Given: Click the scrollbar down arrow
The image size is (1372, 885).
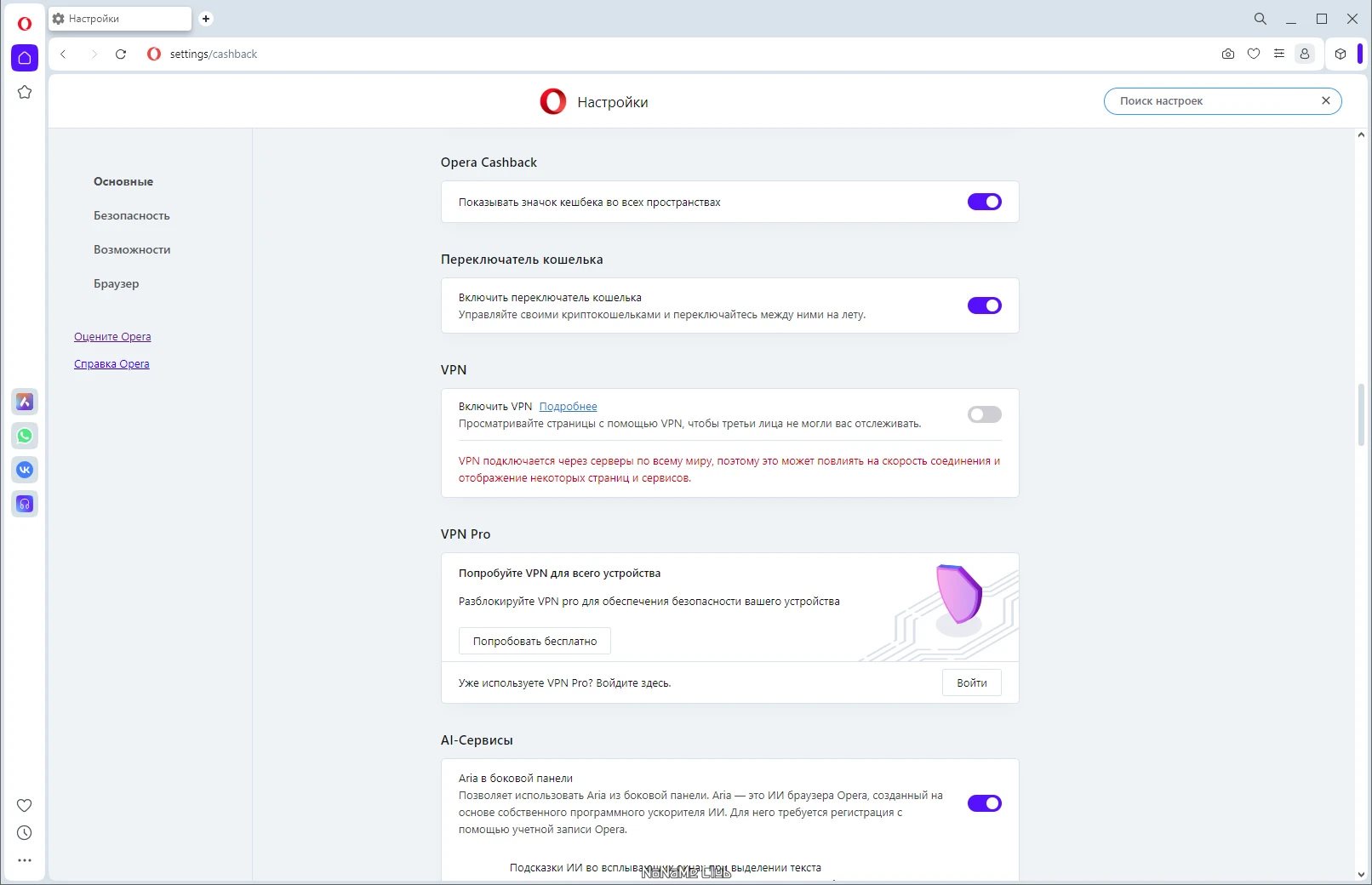Looking at the screenshot, I should 1361,874.
